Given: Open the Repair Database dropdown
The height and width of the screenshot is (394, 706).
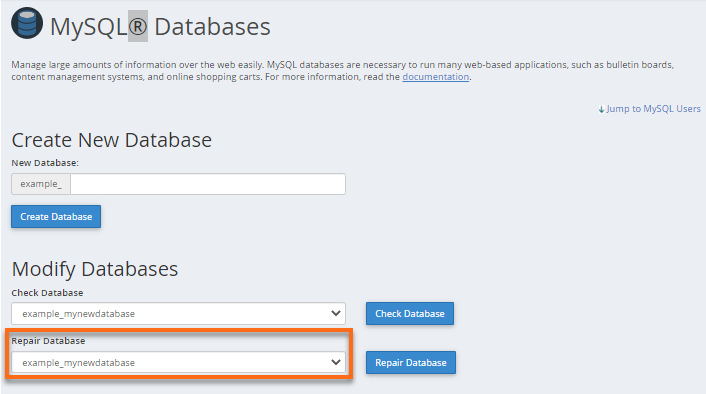Looking at the screenshot, I should [x=178, y=362].
